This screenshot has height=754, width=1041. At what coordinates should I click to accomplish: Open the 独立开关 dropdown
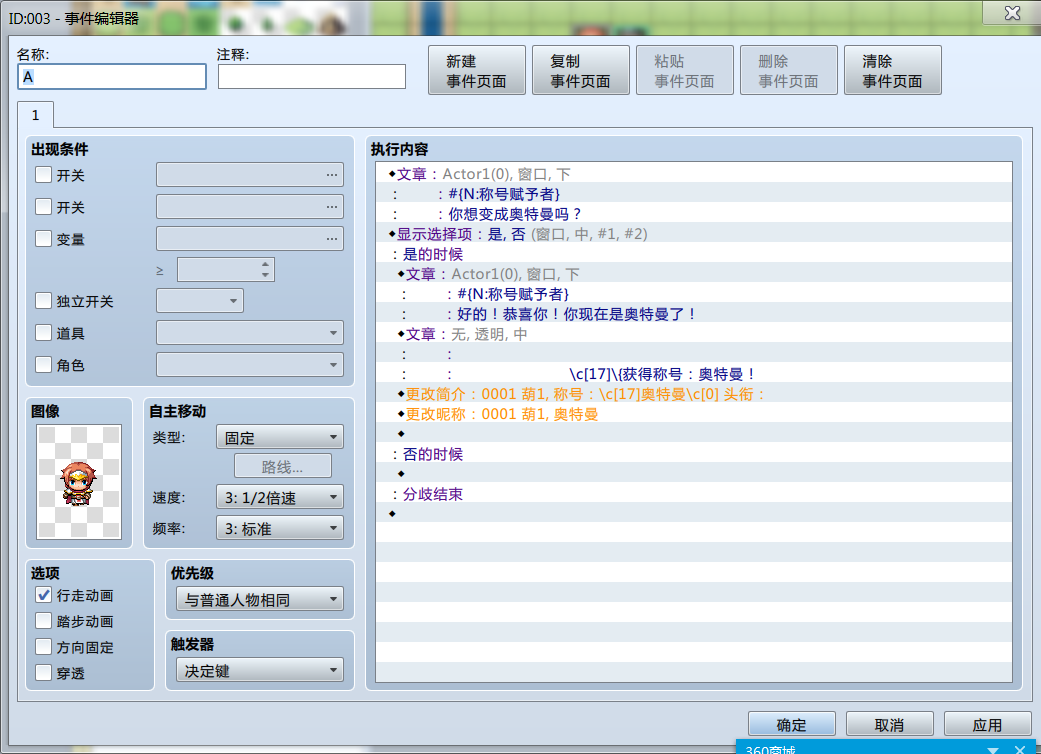[x=200, y=301]
